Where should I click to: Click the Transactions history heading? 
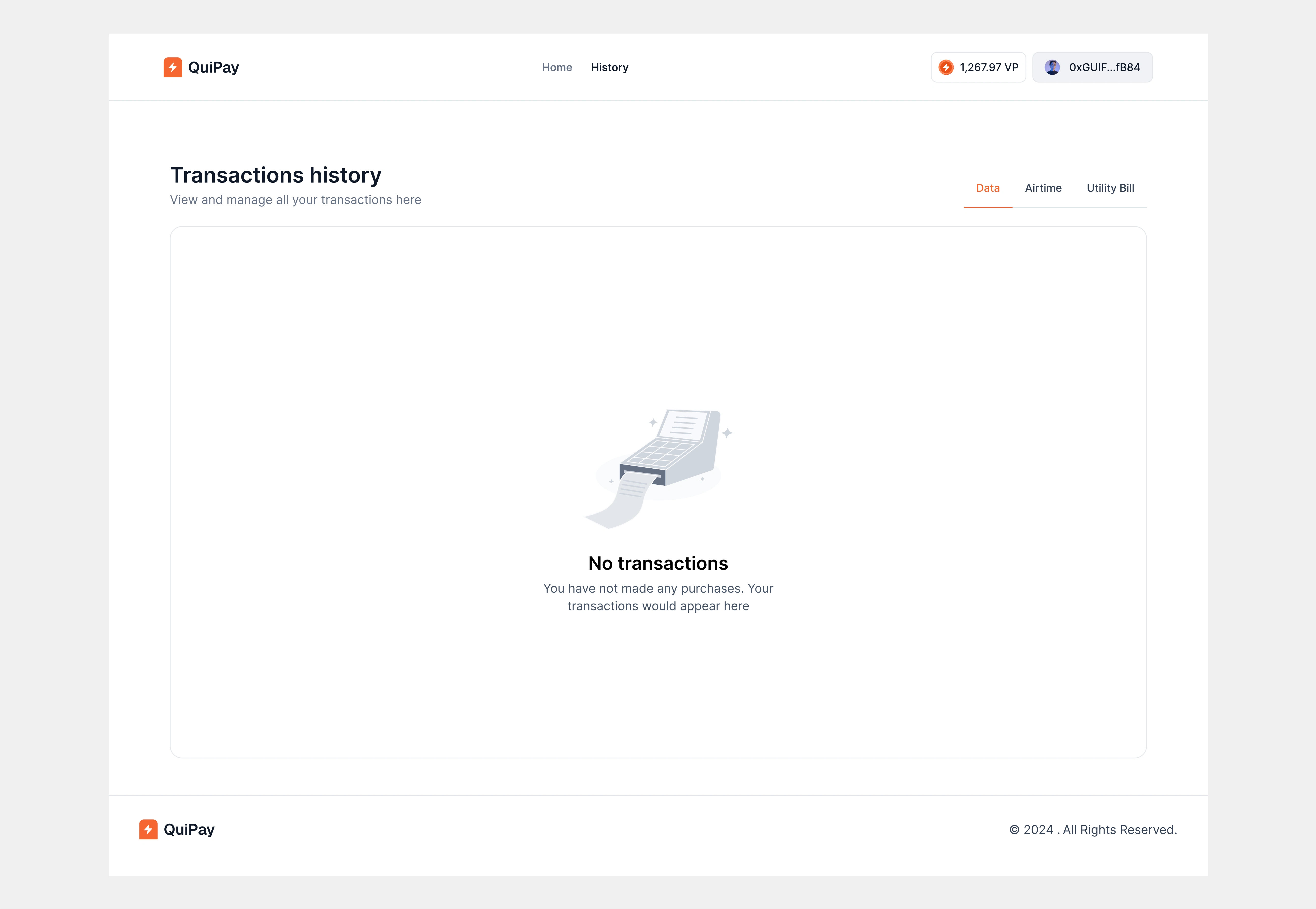tap(276, 175)
